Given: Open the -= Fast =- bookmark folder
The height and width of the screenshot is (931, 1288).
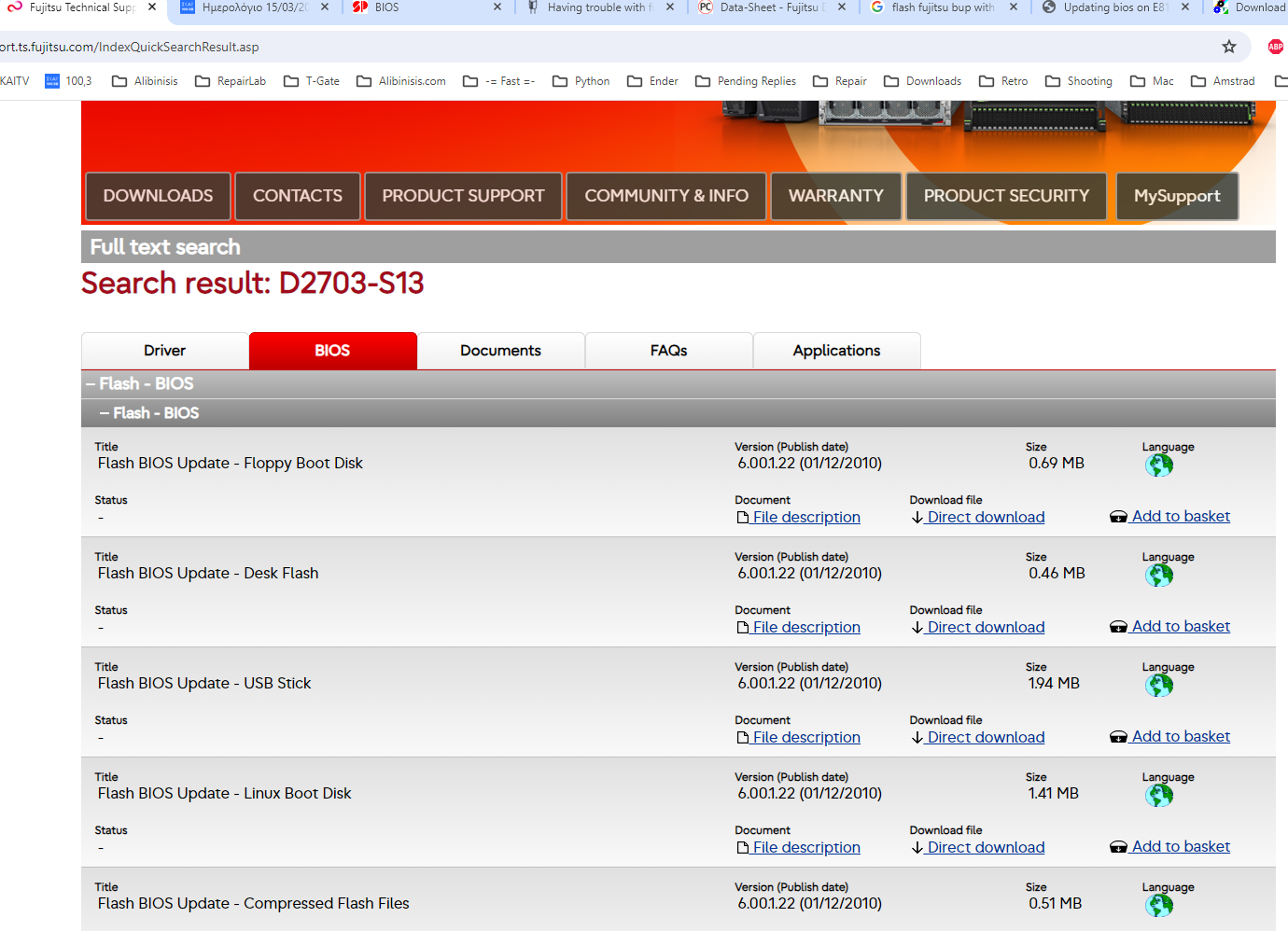Looking at the screenshot, I should (499, 81).
